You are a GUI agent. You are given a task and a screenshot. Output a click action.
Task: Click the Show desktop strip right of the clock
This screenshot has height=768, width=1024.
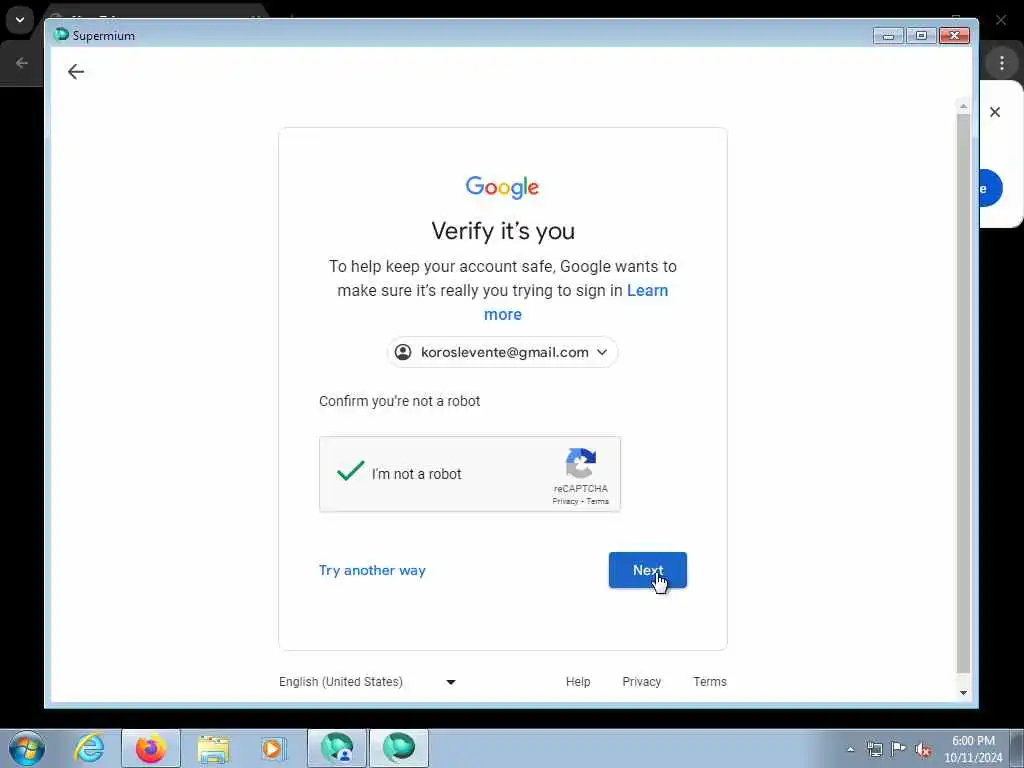pos(1017,748)
